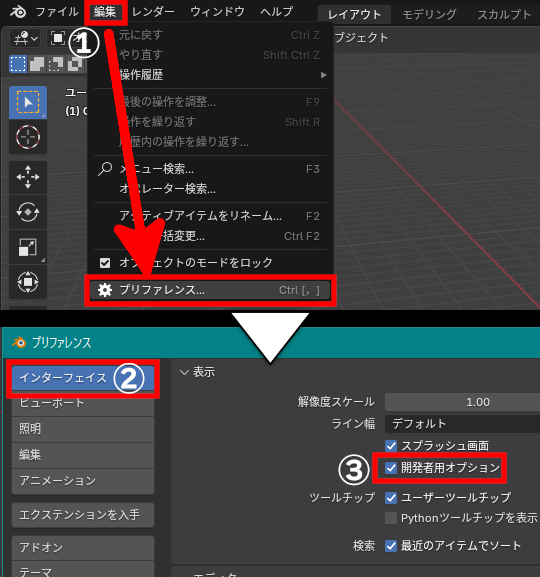Click the Blender logo icon in menu bar
The width and height of the screenshot is (540, 577).
[x=18, y=12]
